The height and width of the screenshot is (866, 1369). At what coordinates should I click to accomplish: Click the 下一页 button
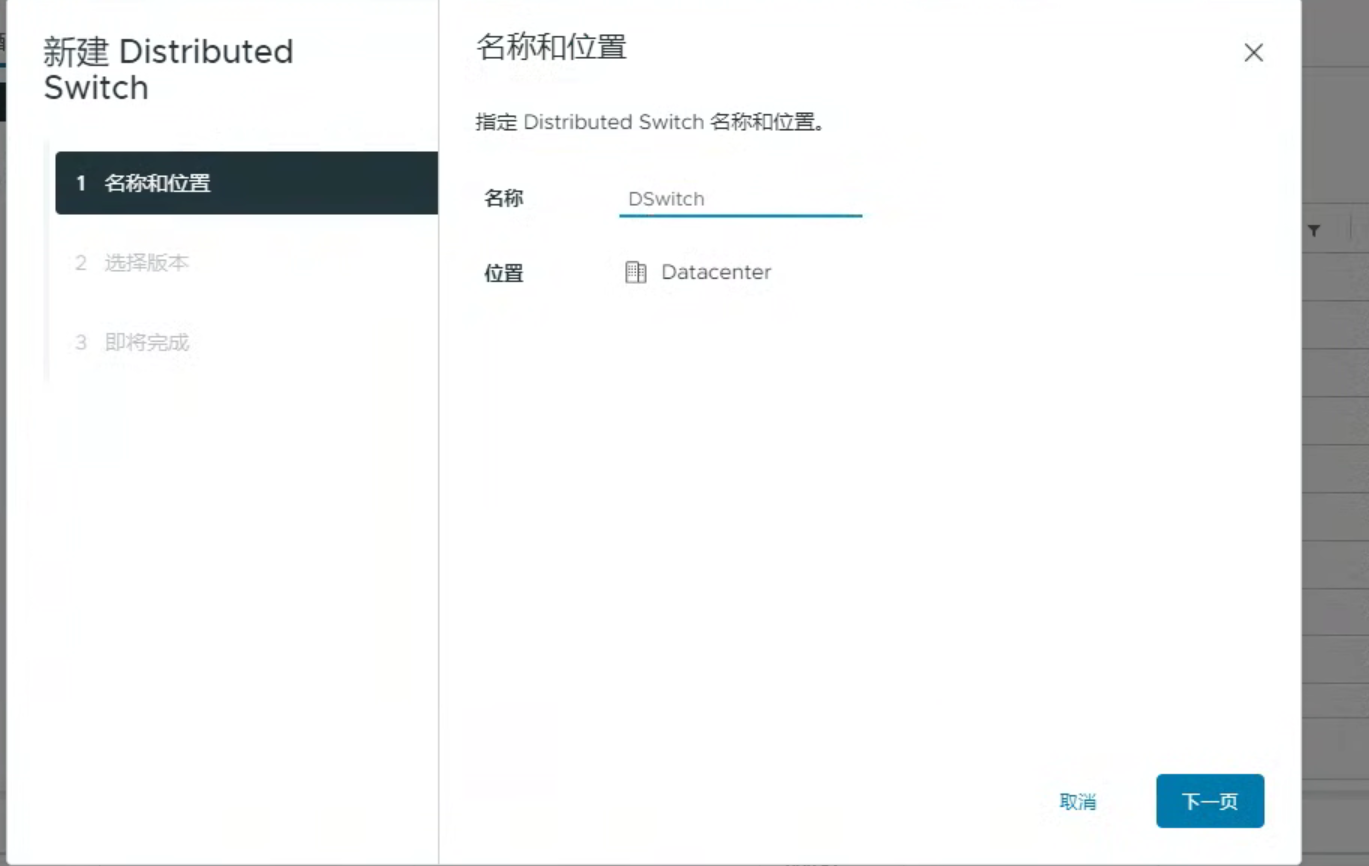click(x=1210, y=801)
